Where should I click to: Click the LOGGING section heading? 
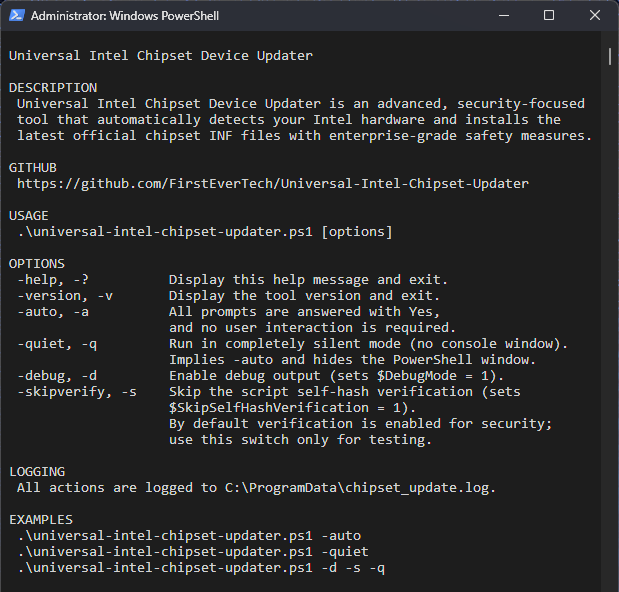coord(37,471)
